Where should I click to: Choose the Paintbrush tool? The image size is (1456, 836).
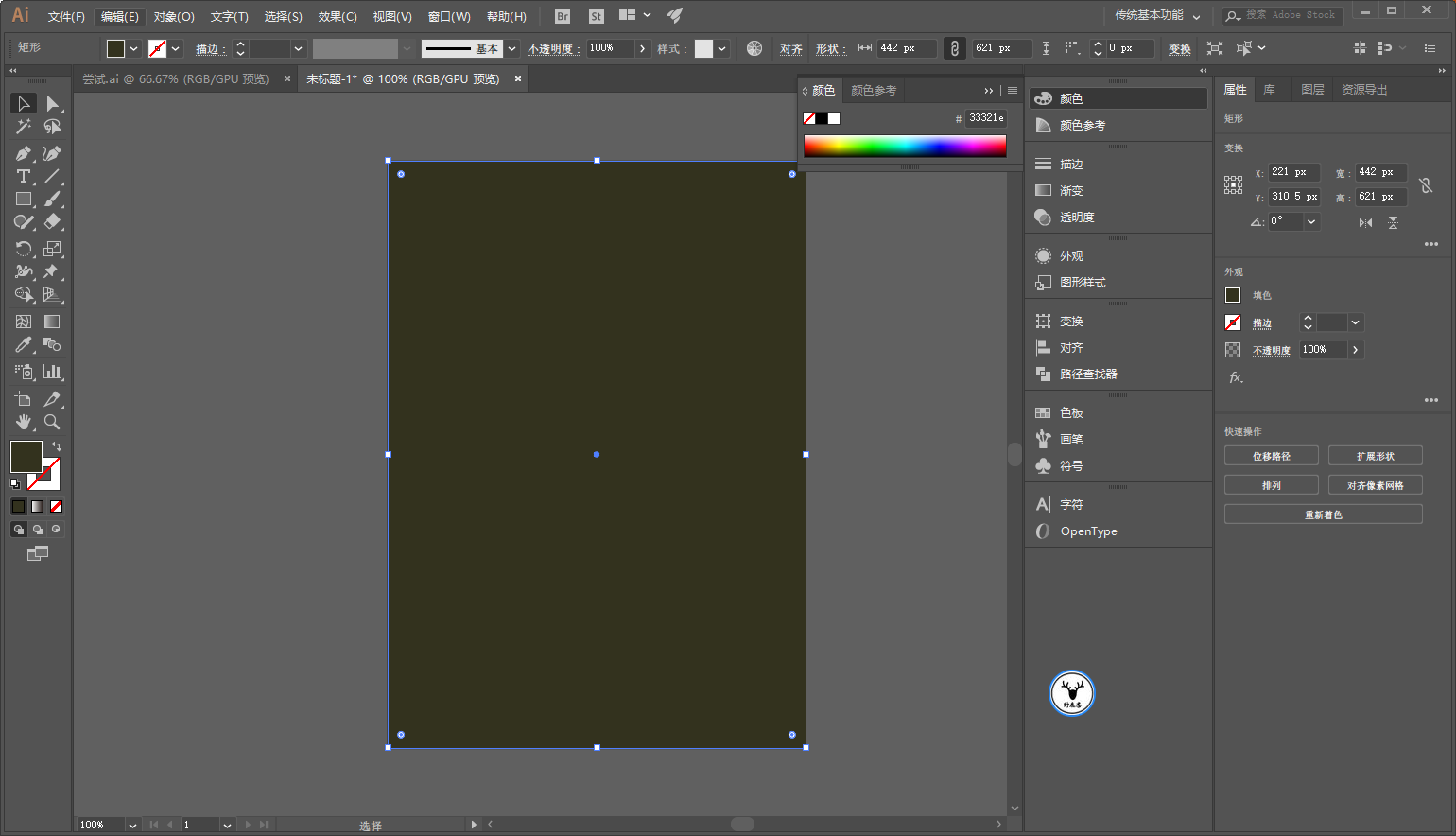(x=52, y=200)
